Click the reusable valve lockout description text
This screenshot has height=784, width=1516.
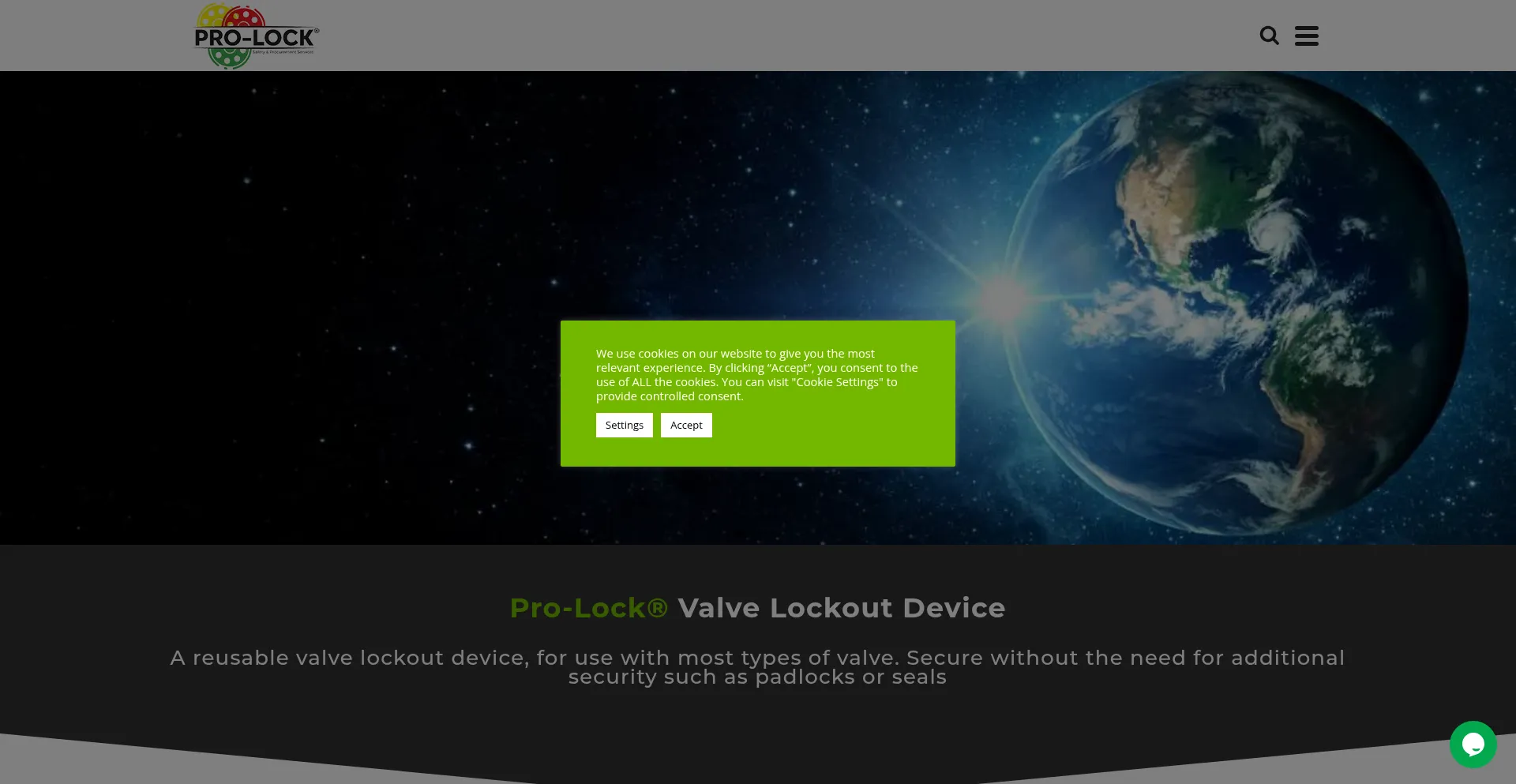(757, 667)
